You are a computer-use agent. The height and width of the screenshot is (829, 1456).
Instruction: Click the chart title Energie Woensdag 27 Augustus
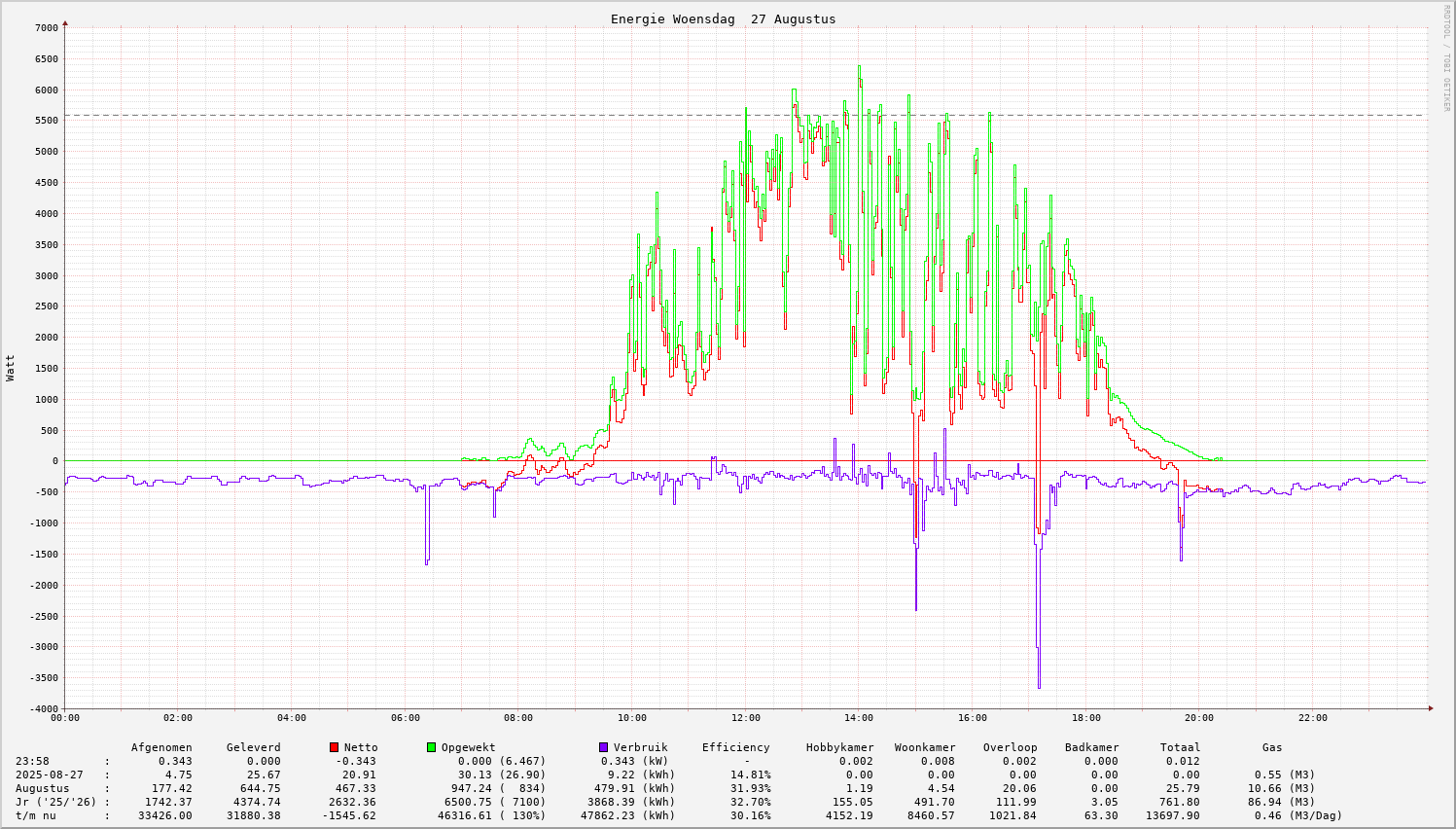click(x=723, y=19)
